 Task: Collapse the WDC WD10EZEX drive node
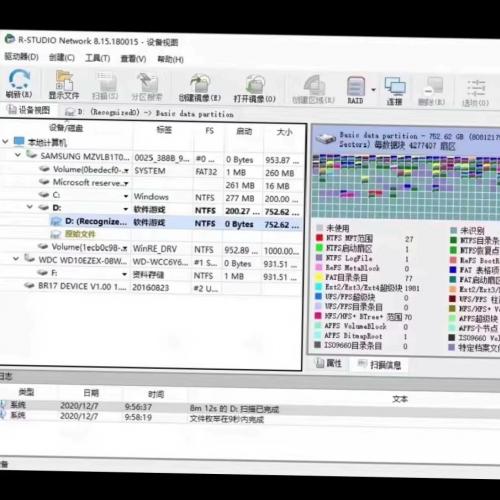click(16, 258)
